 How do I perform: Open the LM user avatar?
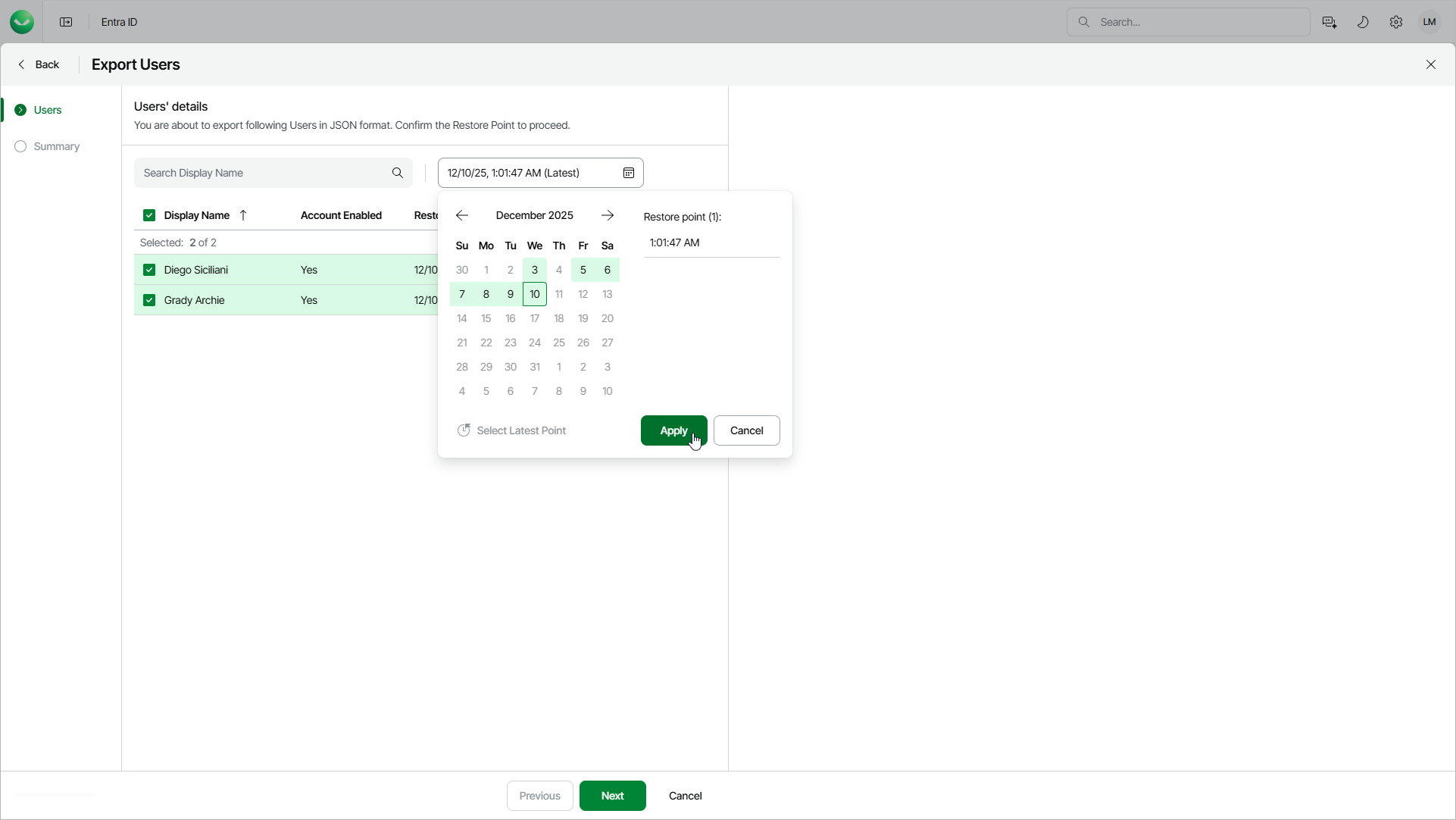tap(1429, 22)
